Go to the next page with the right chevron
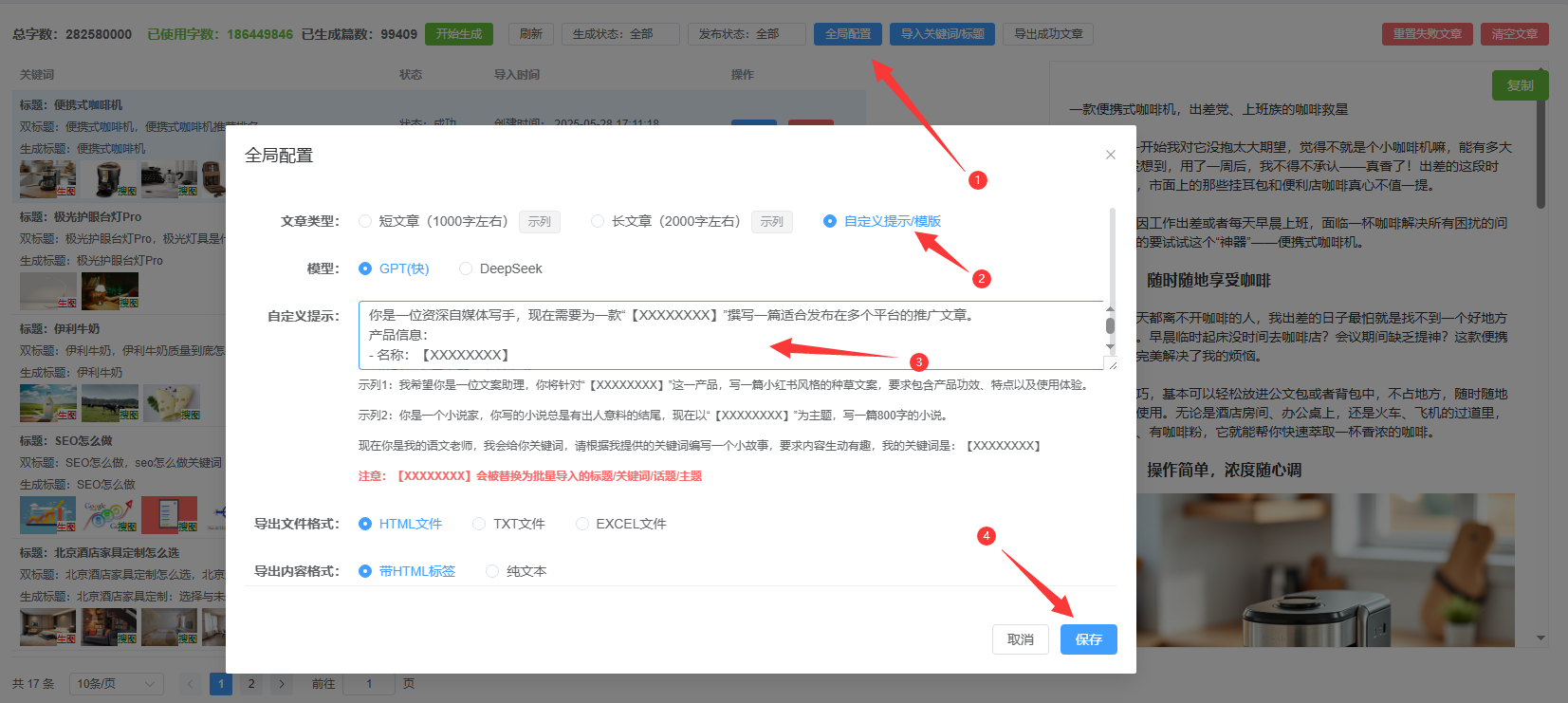 [x=282, y=684]
